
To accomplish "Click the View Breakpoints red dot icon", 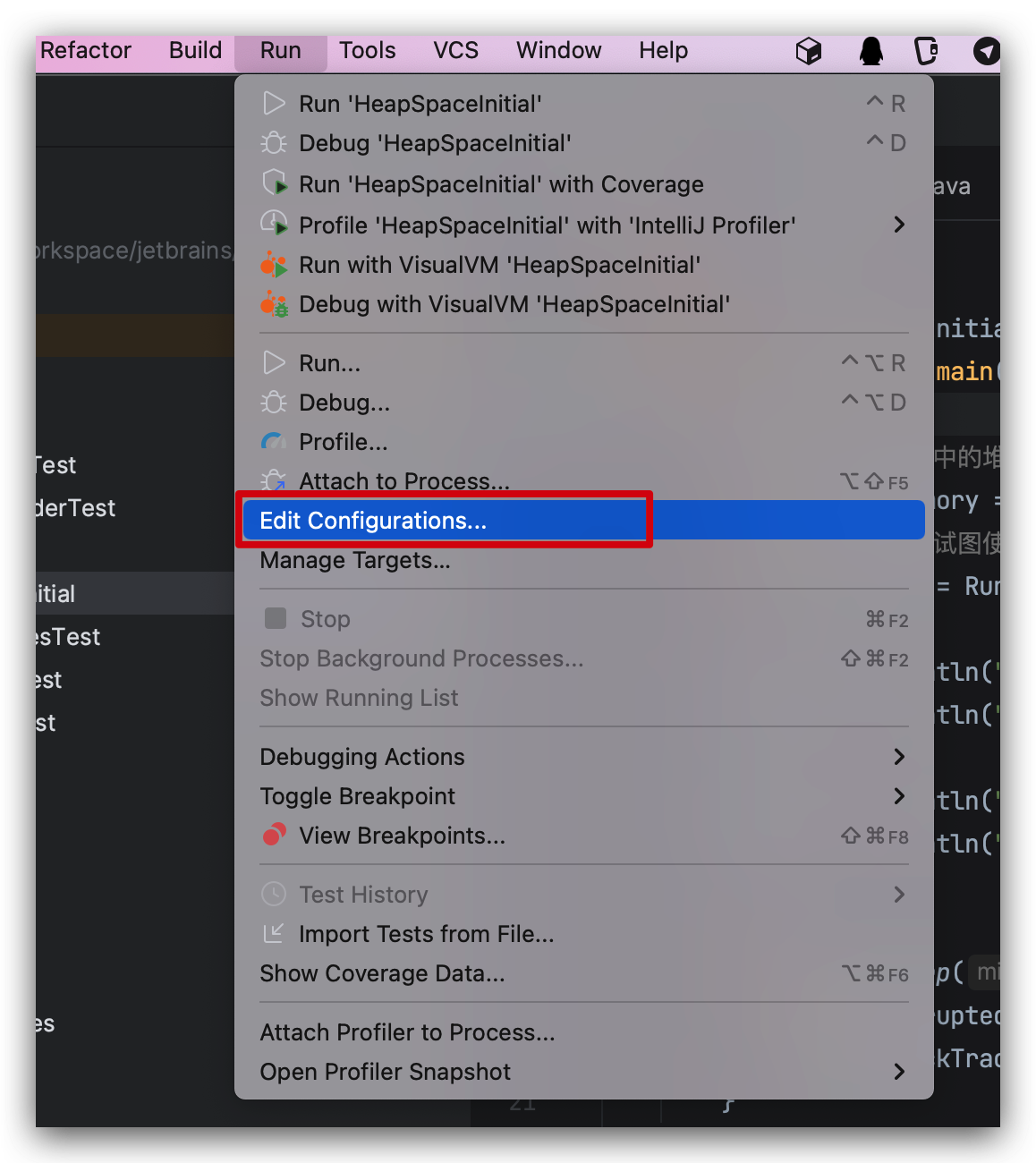I will point(274,835).
